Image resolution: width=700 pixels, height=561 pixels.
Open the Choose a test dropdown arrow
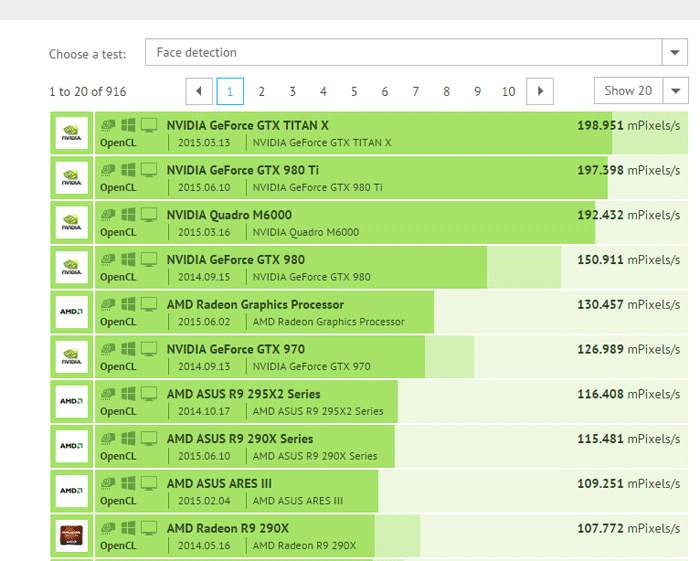(x=675, y=52)
